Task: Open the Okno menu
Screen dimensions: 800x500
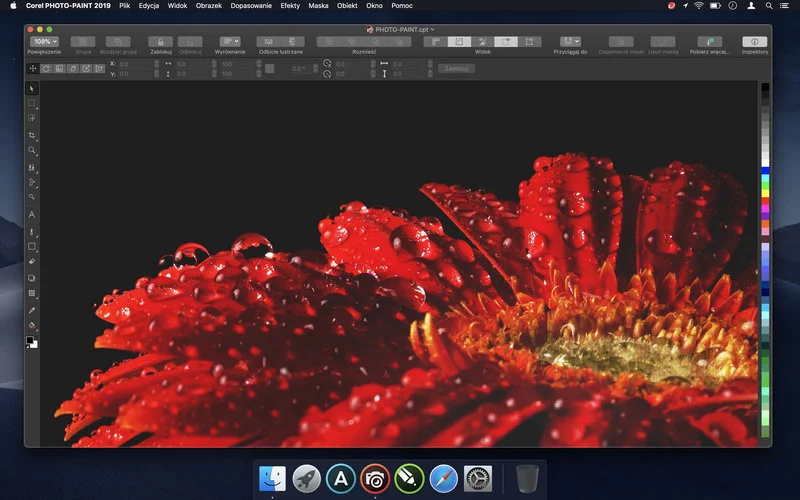Action: click(x=374, y=6)
